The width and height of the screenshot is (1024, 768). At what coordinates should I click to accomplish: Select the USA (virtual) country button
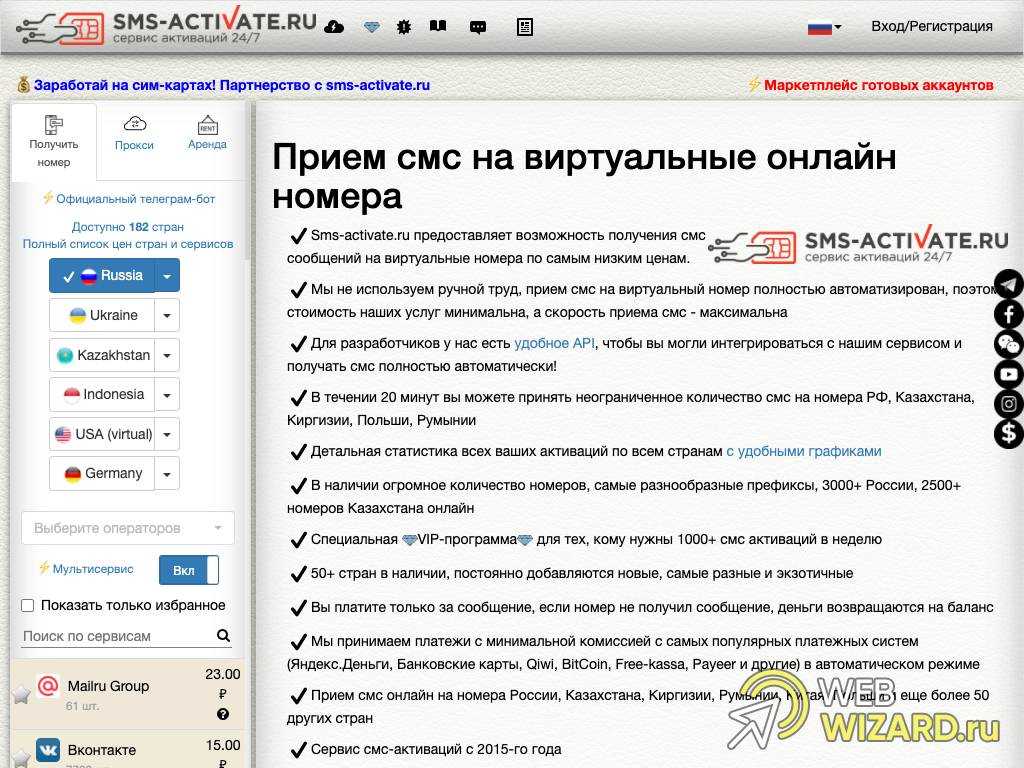pyautogui.click(x=102, y=434)
